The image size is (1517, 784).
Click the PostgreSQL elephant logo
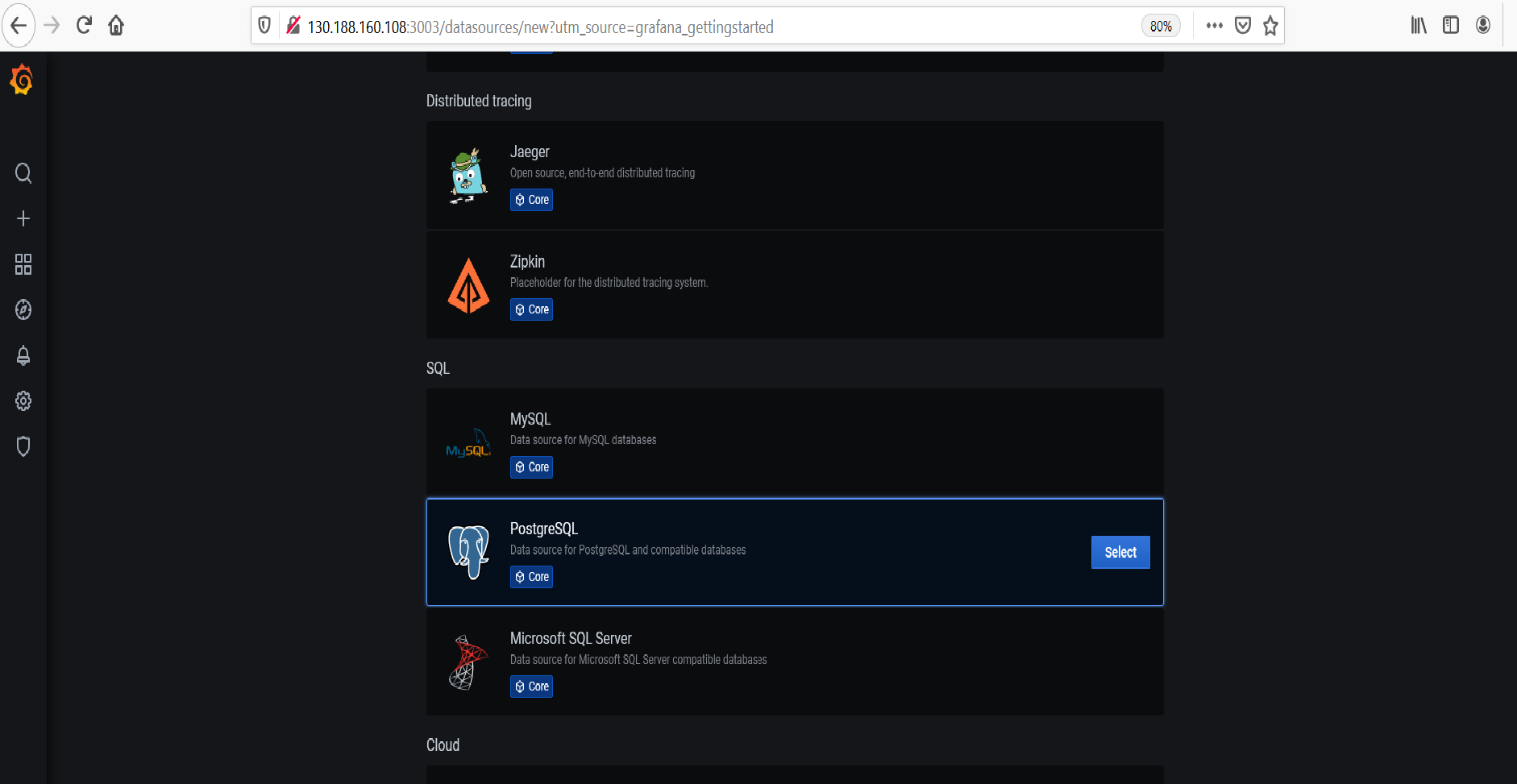click(468, 552)
